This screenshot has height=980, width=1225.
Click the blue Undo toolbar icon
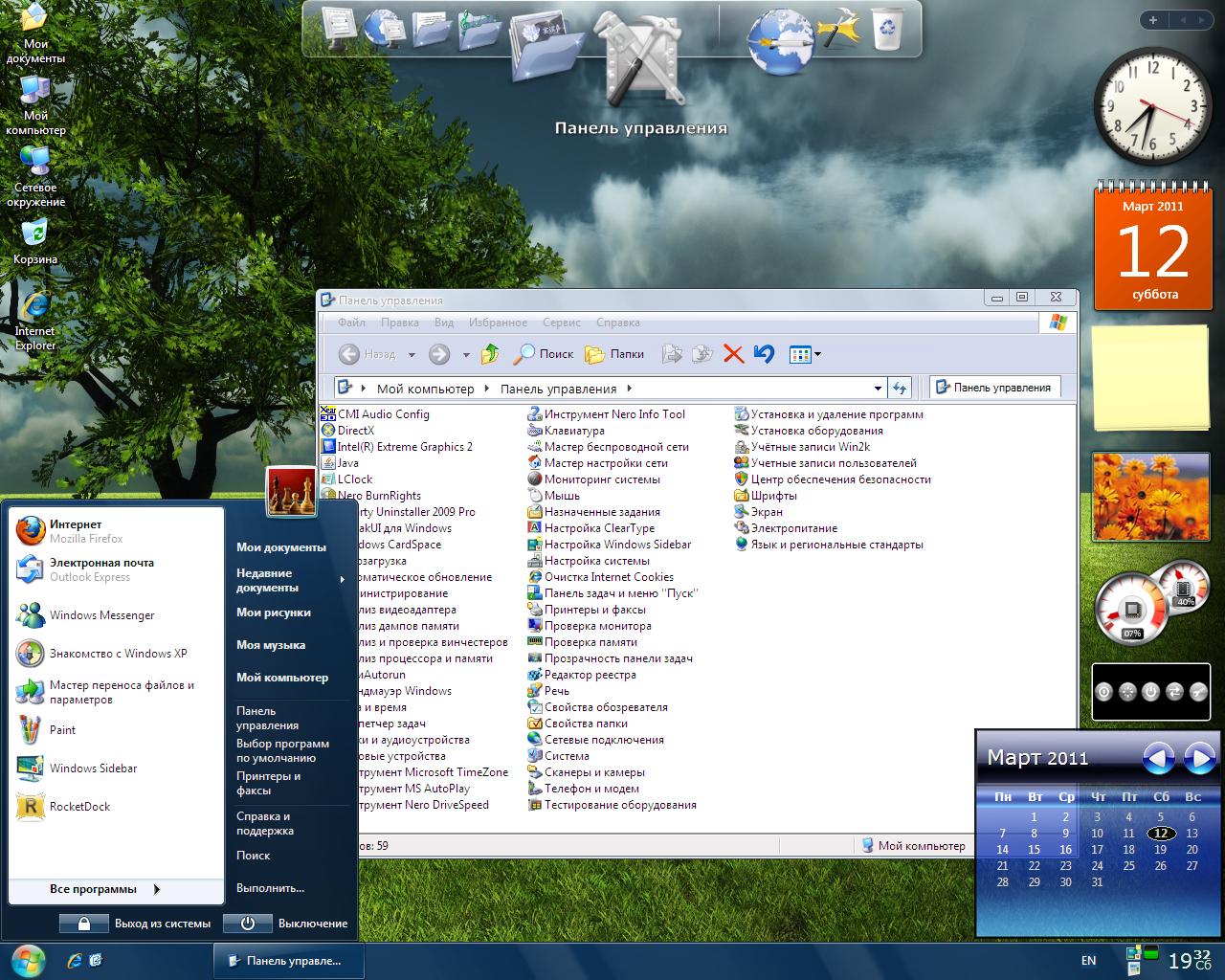pos(764,354)
